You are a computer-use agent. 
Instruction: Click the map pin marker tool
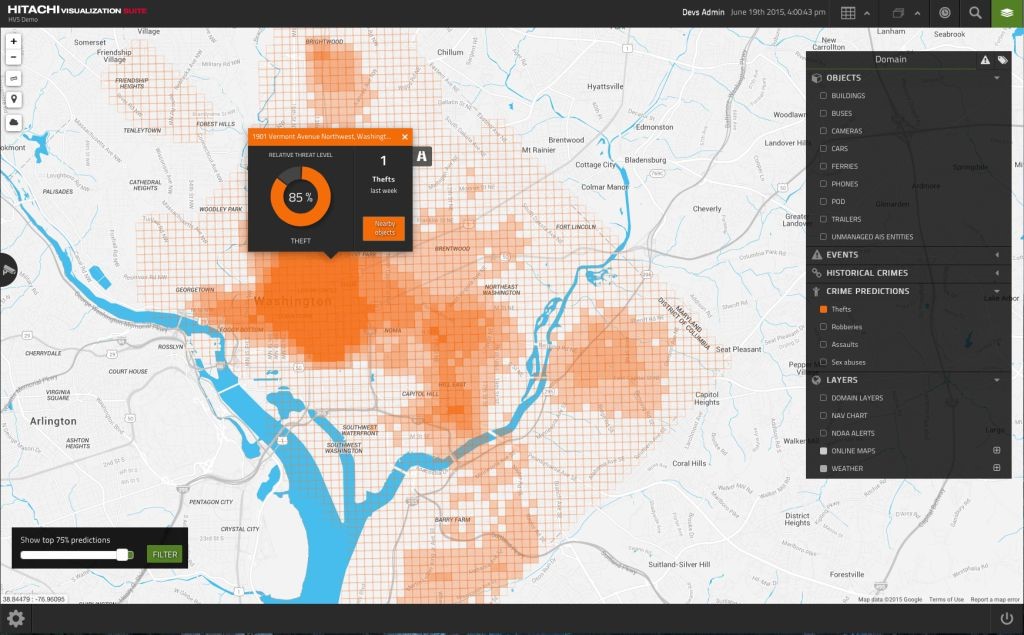(x=14, y=99)
